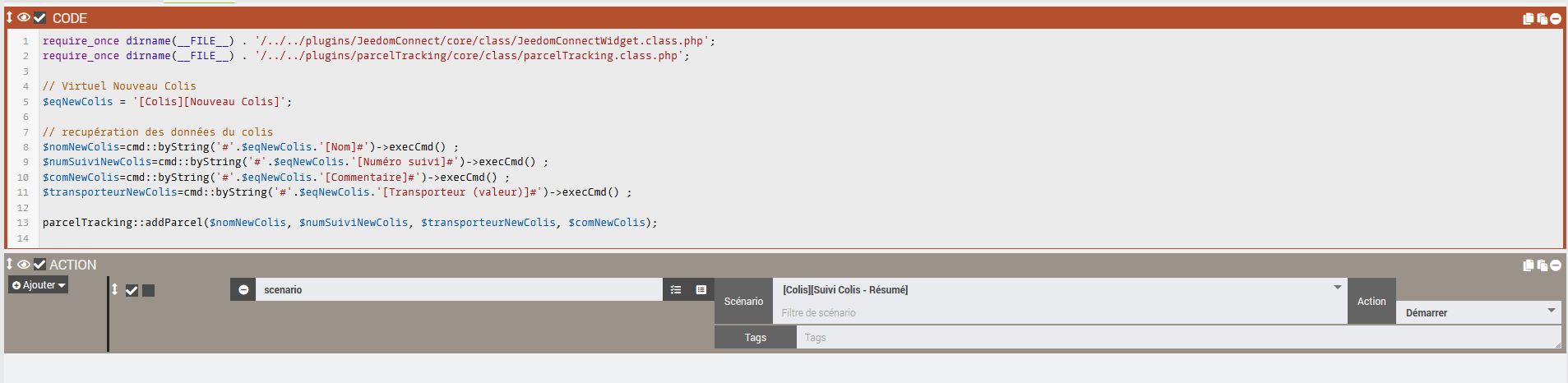Toggle visibility of the CODE block

[x=24, y=17]
